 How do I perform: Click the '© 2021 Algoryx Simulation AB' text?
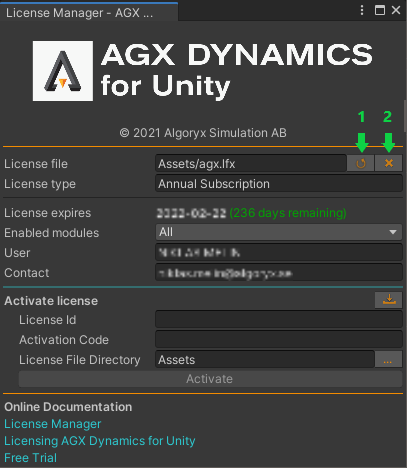(203, 133)
